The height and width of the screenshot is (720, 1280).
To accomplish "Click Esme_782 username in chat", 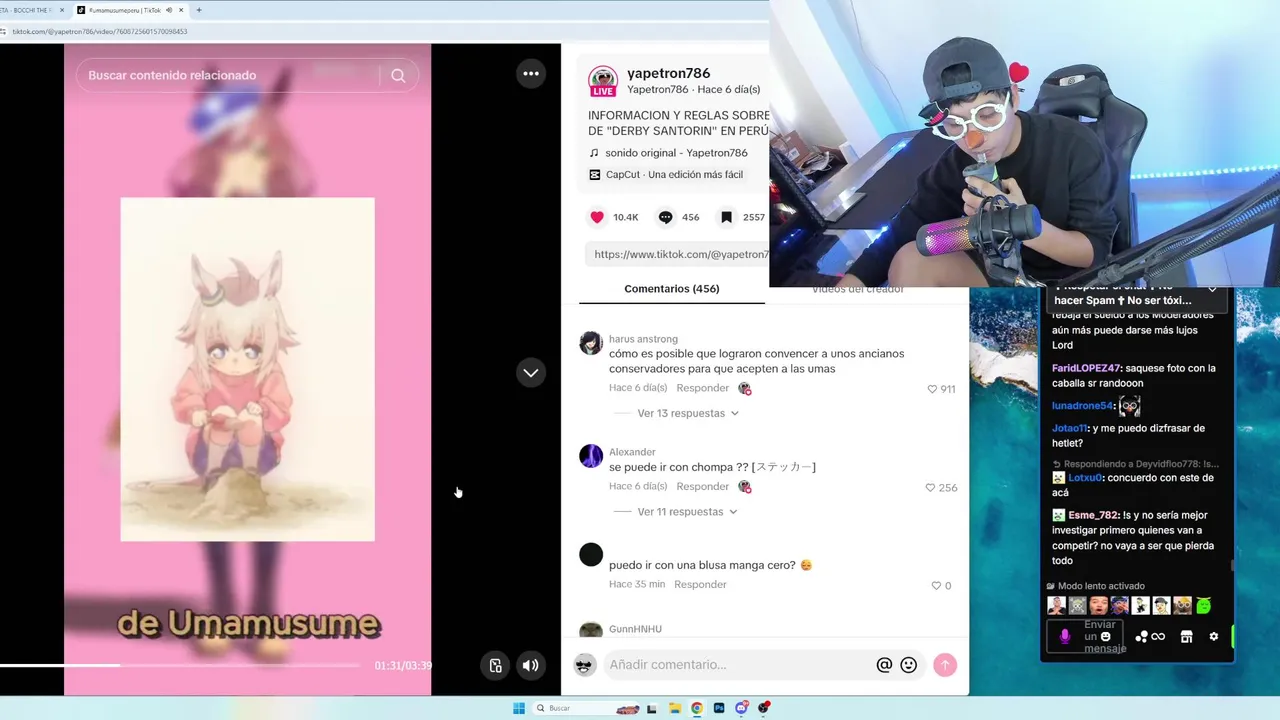I will (1093, 515).
